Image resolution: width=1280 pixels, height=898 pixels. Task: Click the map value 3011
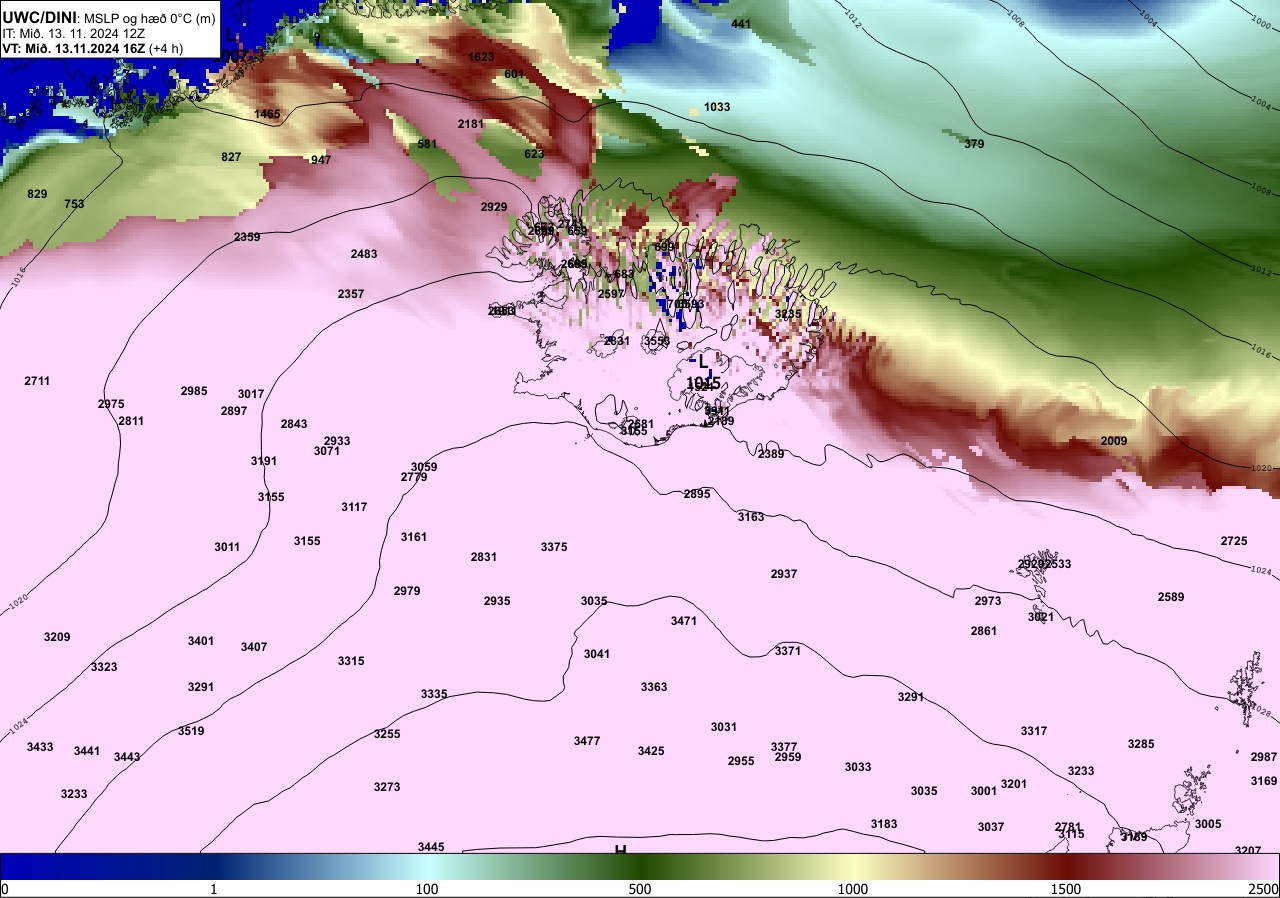coord(227,547)
